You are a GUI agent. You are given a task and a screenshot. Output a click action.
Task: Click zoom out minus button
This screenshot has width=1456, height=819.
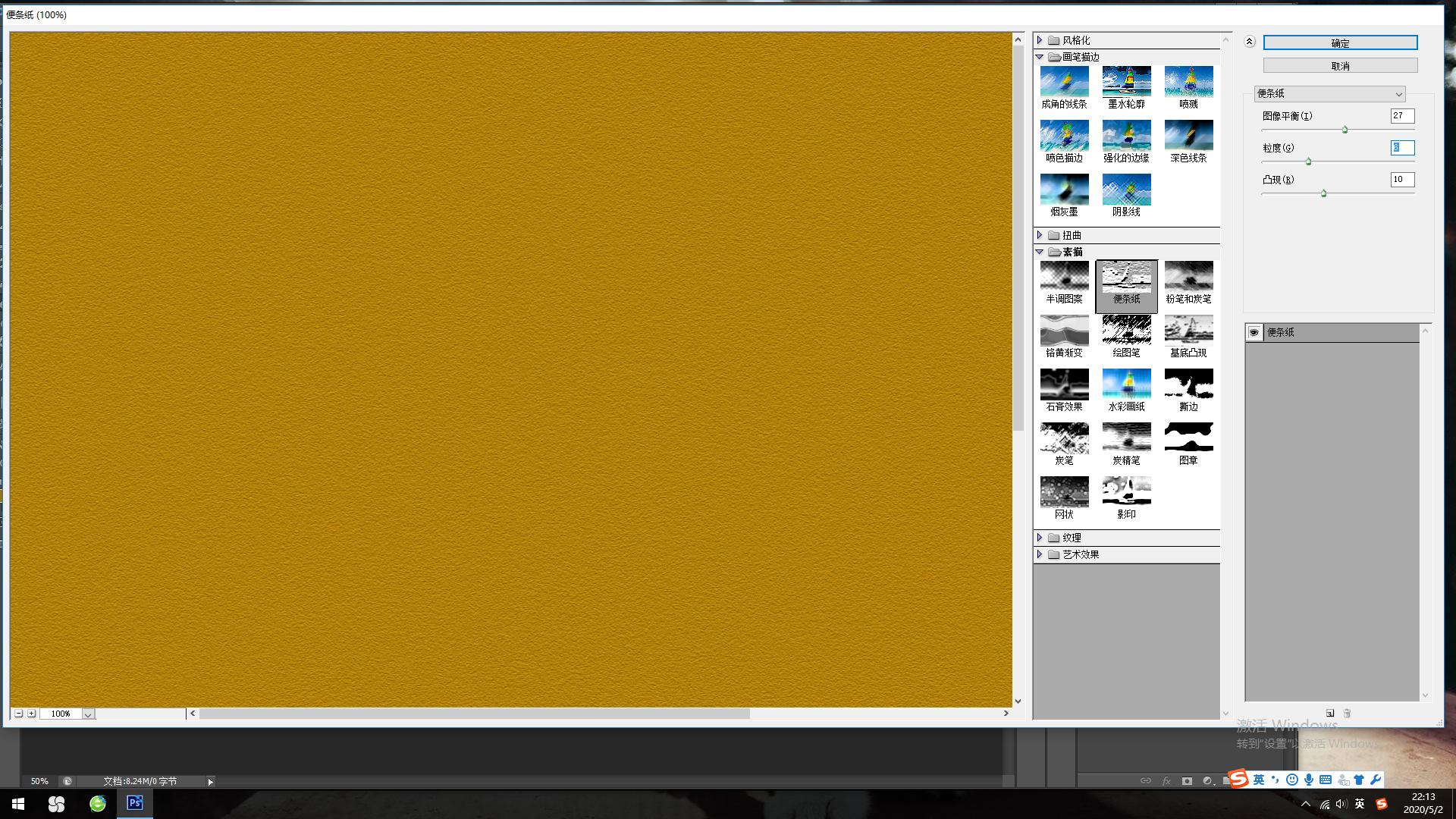click(x=19, y=714)
